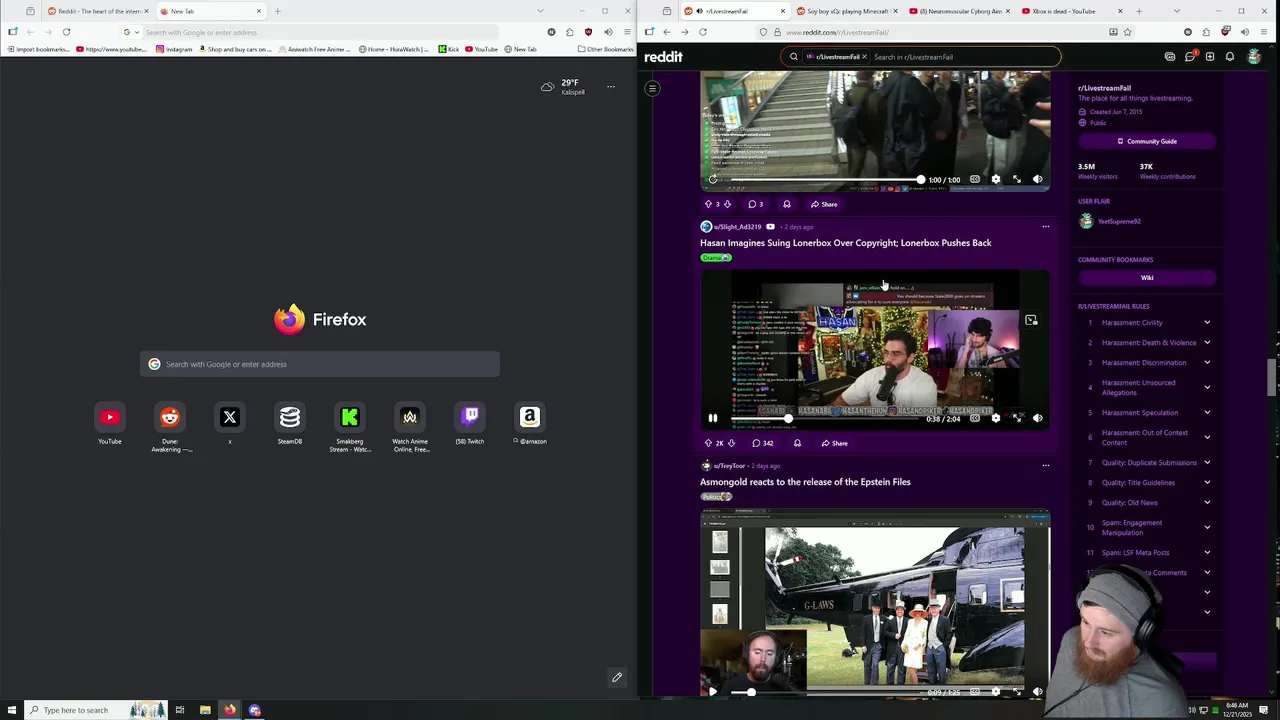This screenshot has height=720, width=1280.
Task: Toggle captions on the top escalator video
Action: click(975, 180)
